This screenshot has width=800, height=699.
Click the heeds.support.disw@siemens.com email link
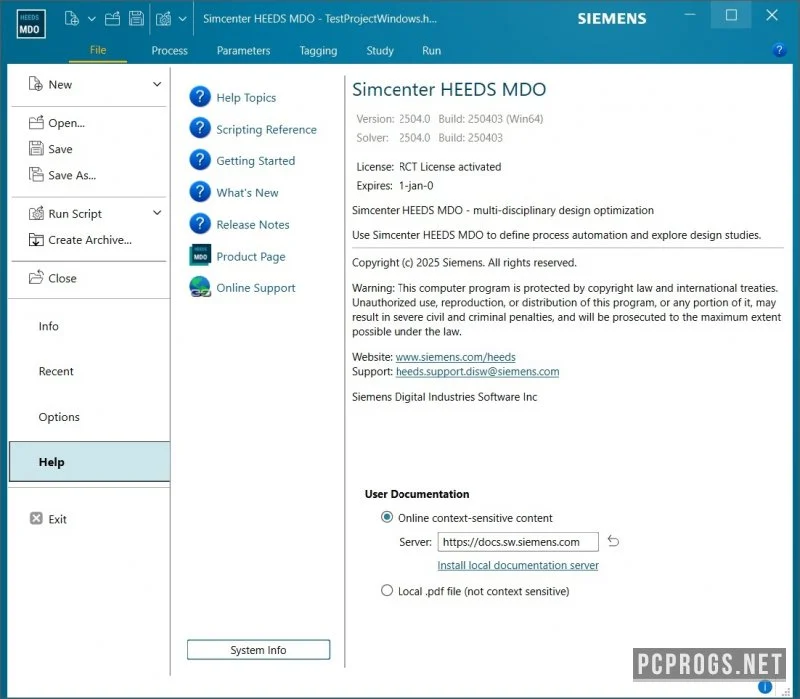point(478,371)
